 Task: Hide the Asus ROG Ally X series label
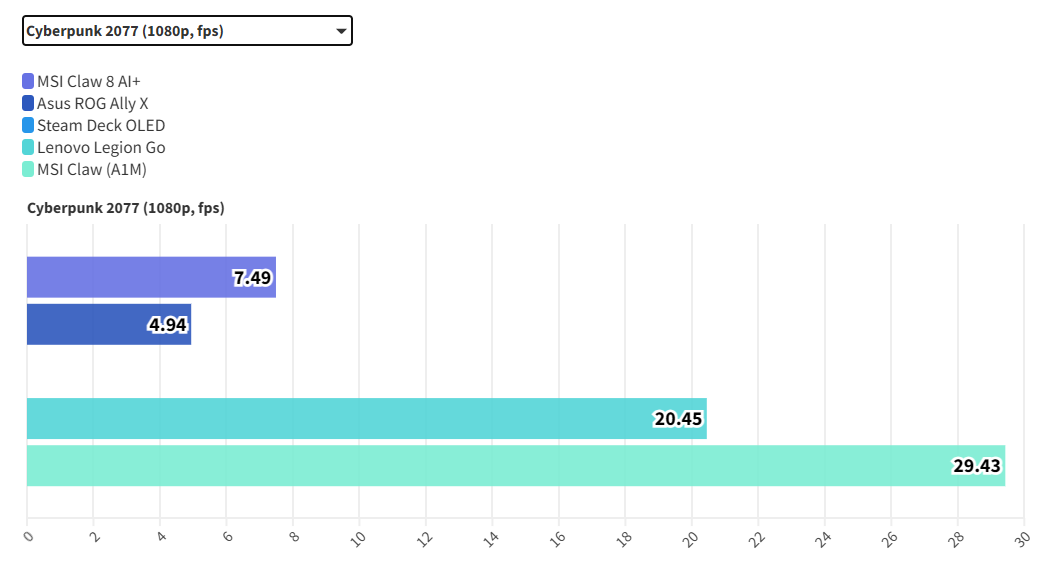click(x=92, y=103)
